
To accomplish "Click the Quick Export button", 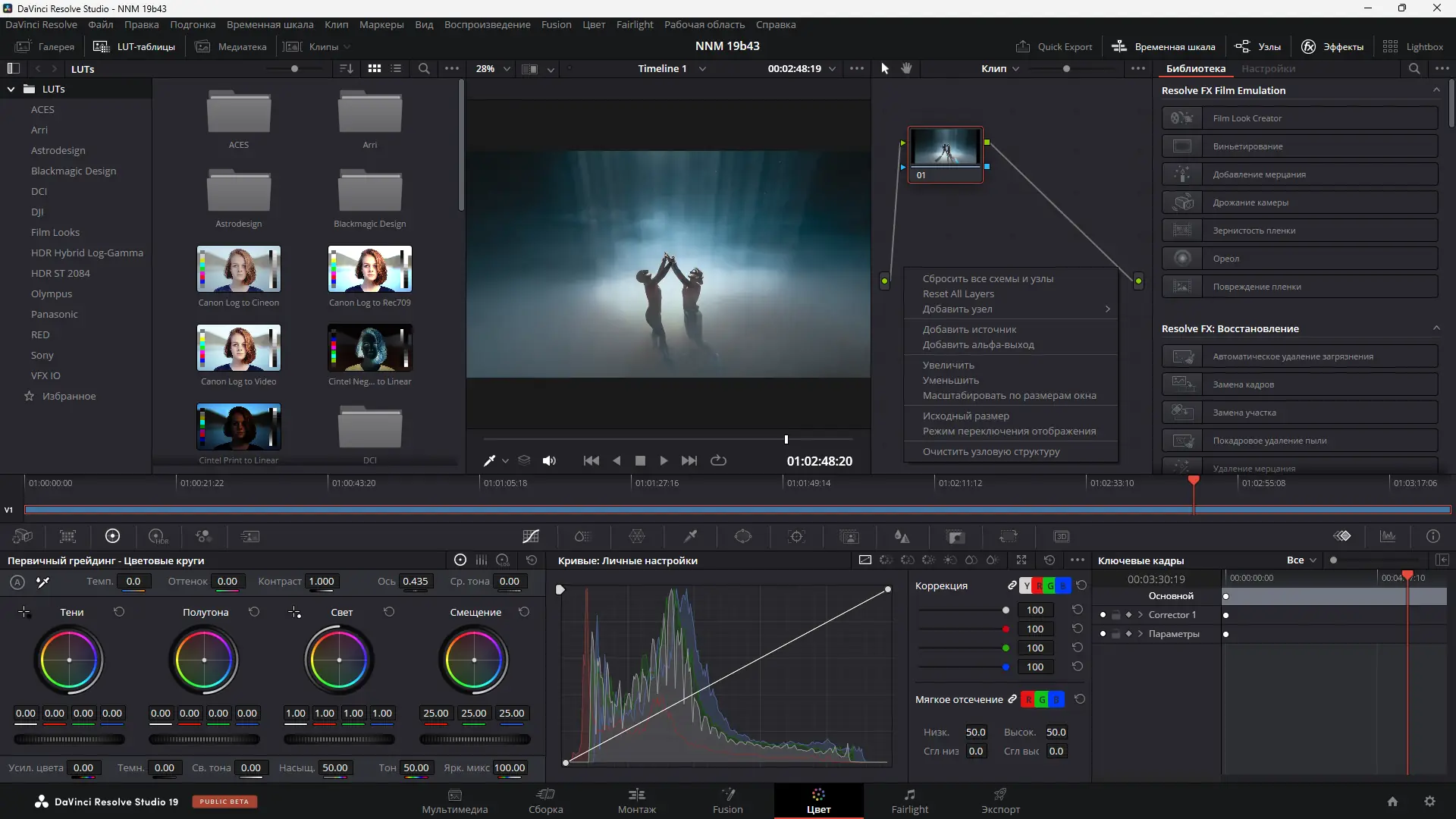I will [x=1054, y=46].
